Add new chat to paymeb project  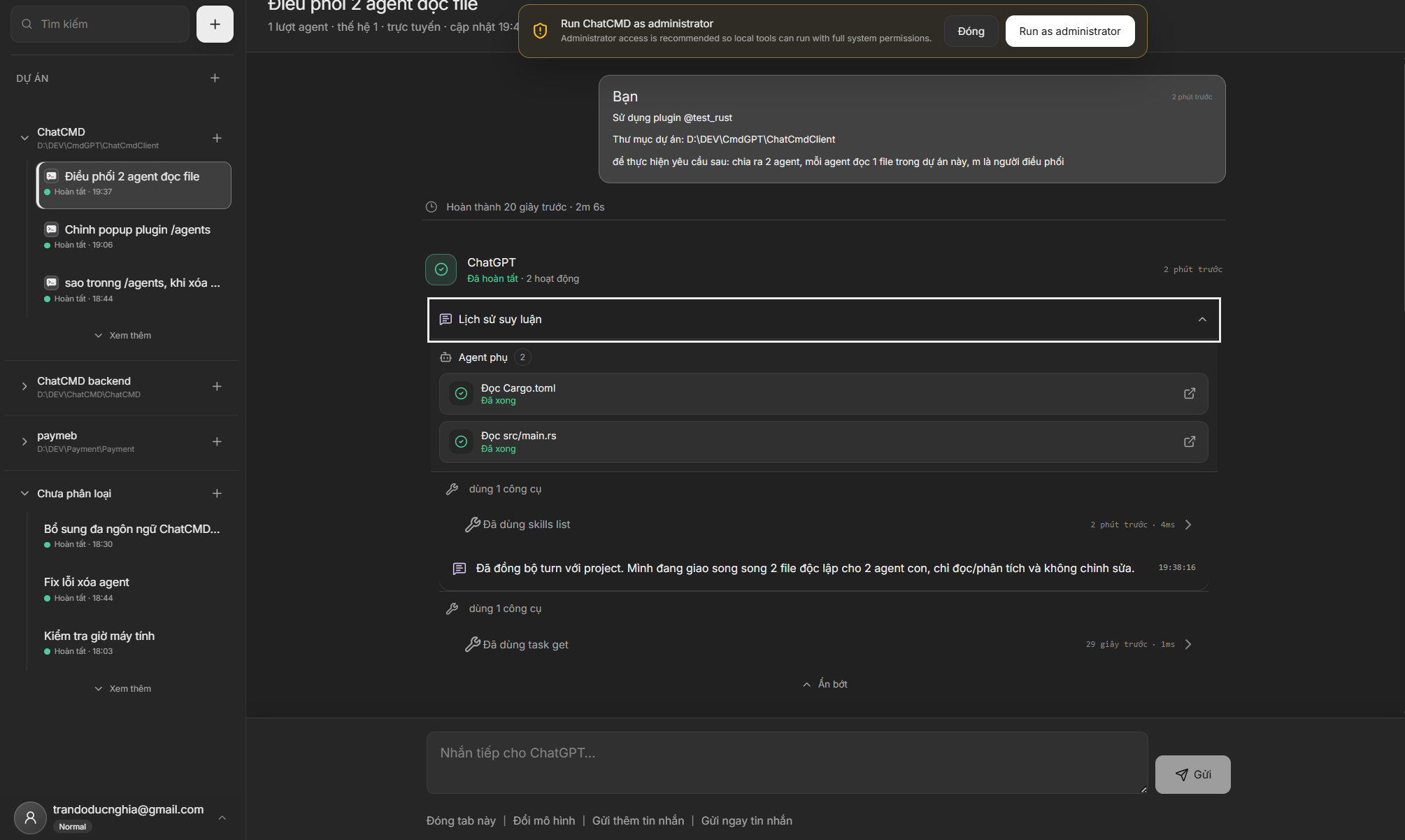click(x=217, y=441)
